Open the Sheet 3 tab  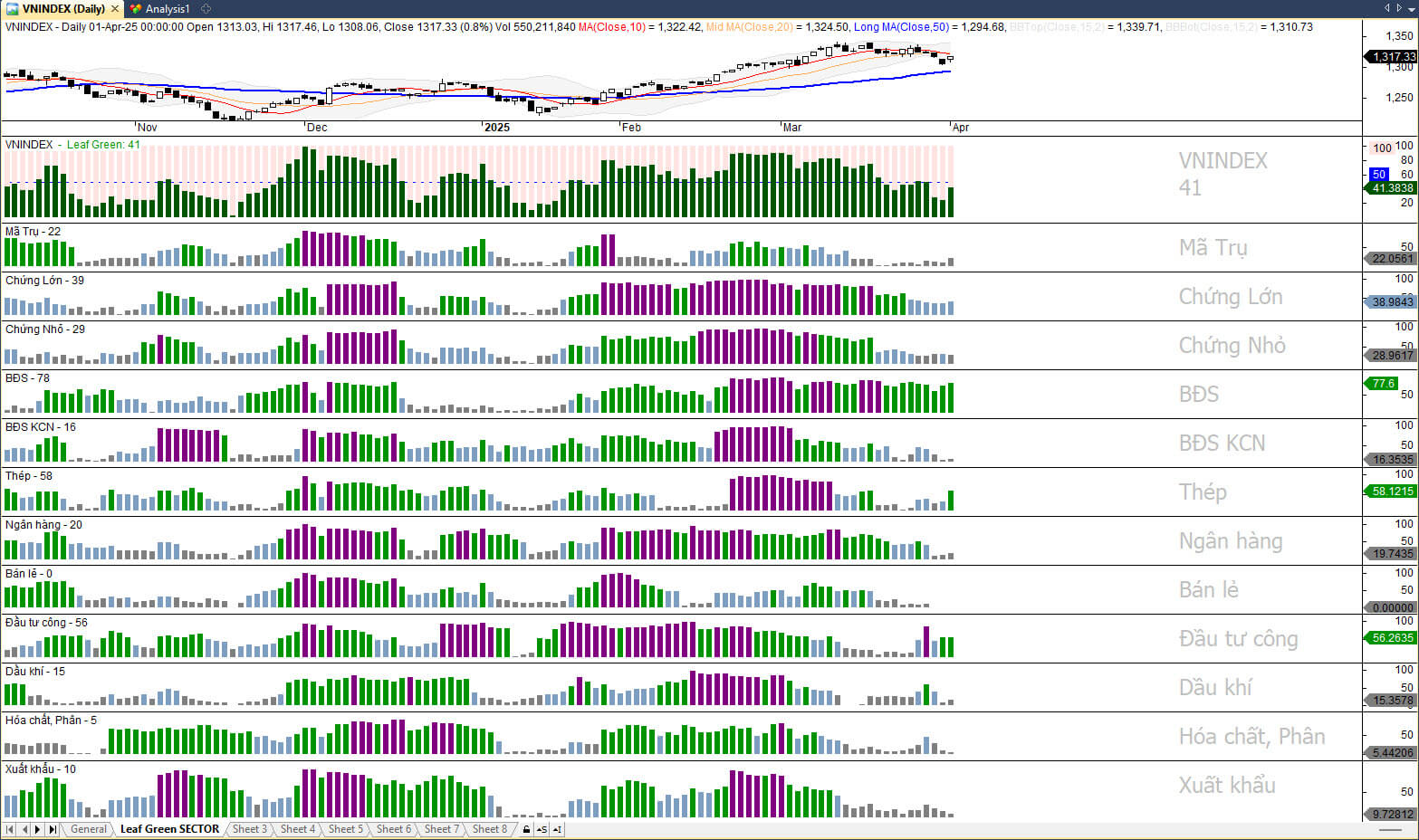coord(249,829)
